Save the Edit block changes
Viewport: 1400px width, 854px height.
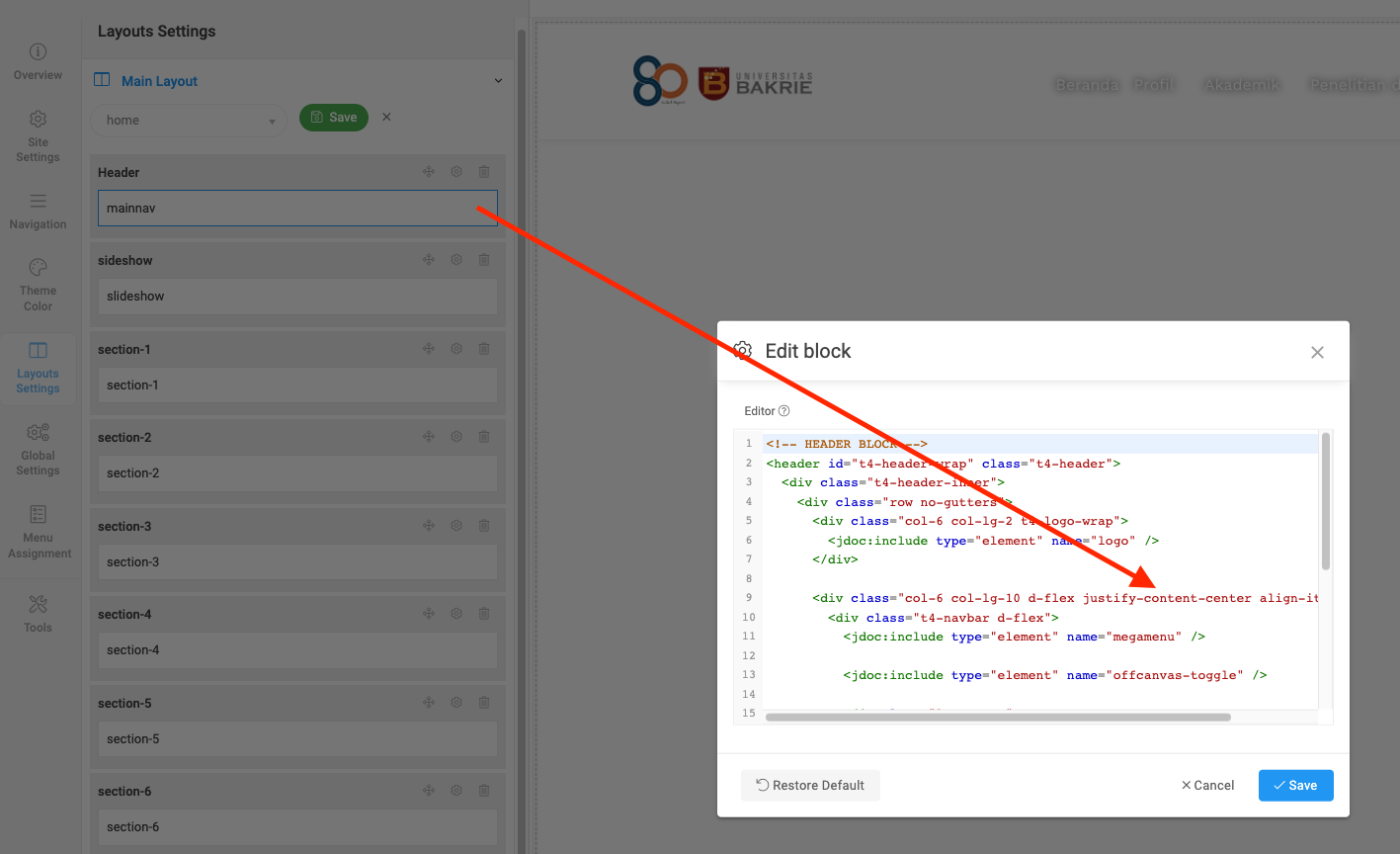coord(1295,786)
